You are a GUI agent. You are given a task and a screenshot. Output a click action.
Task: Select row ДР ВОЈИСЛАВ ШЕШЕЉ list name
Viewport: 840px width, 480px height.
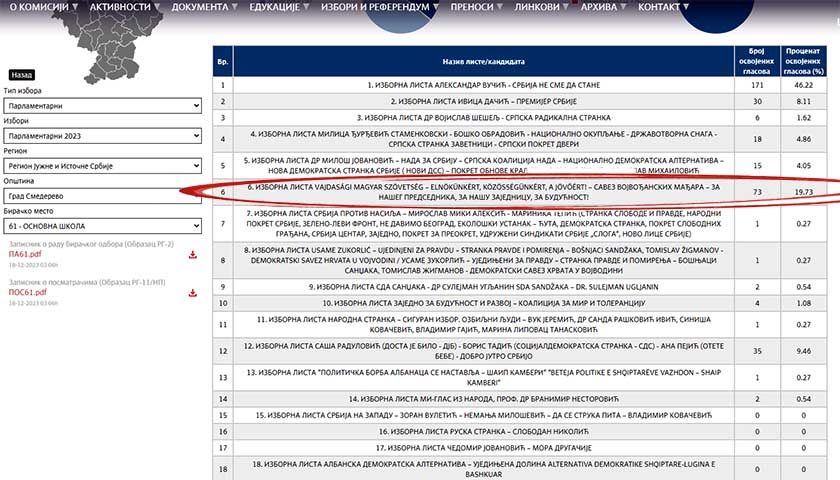(x=484, y=117)
